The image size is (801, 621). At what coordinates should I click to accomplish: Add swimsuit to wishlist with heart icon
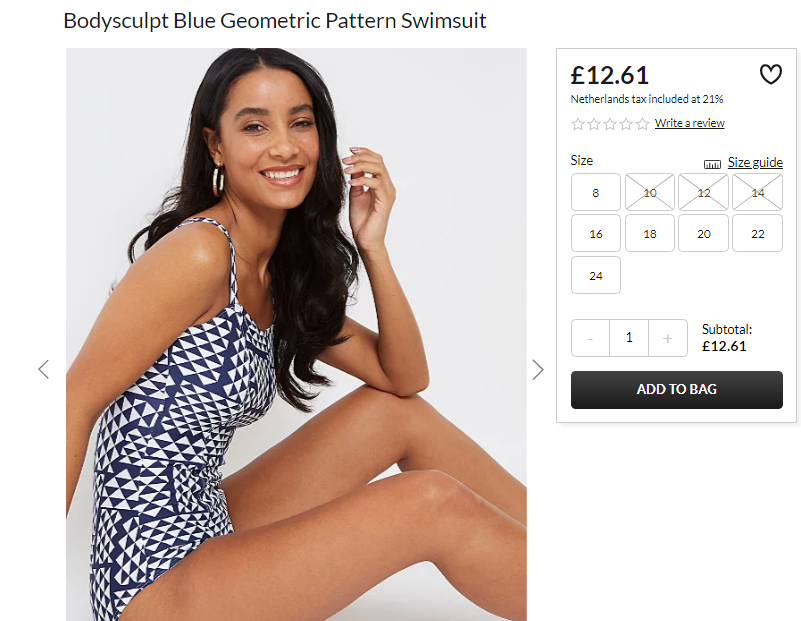[770, 75]
